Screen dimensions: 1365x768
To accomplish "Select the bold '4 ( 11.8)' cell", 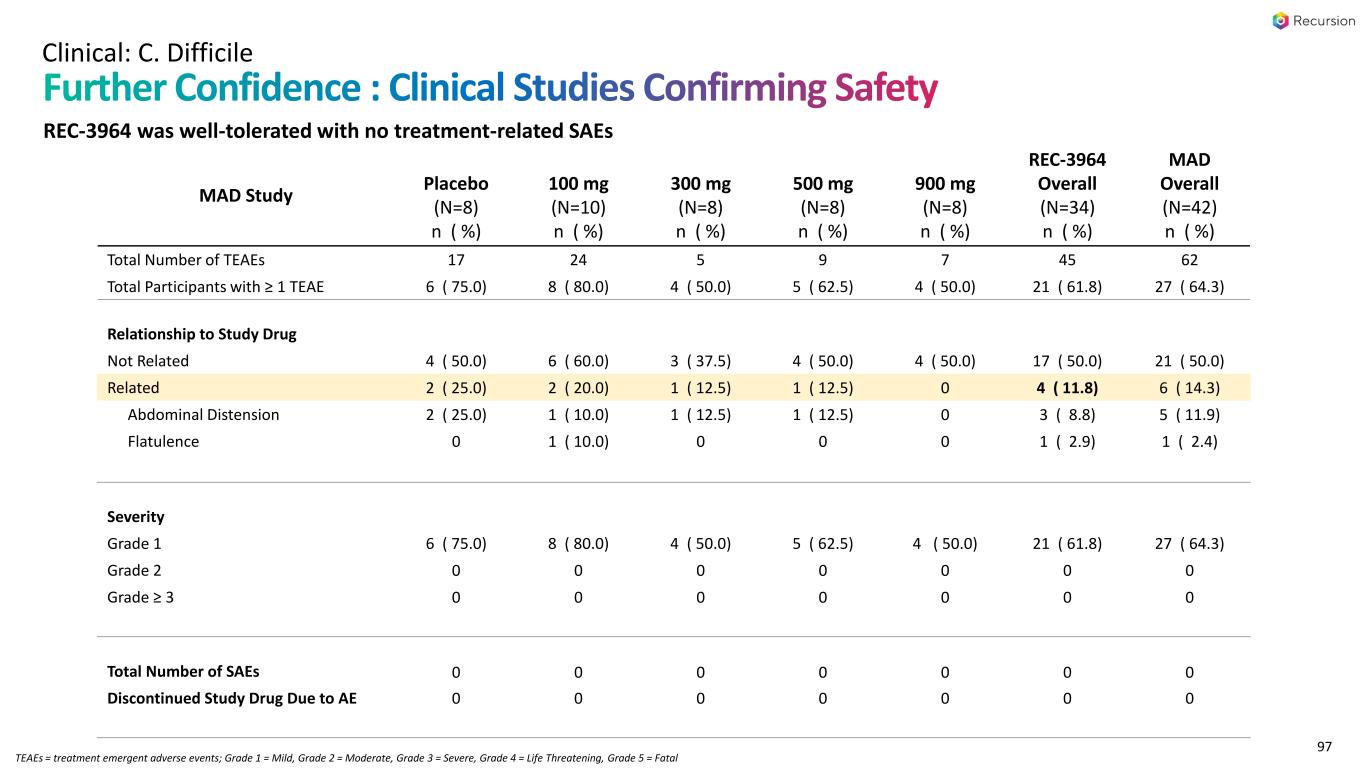I will click(1067, 387).
